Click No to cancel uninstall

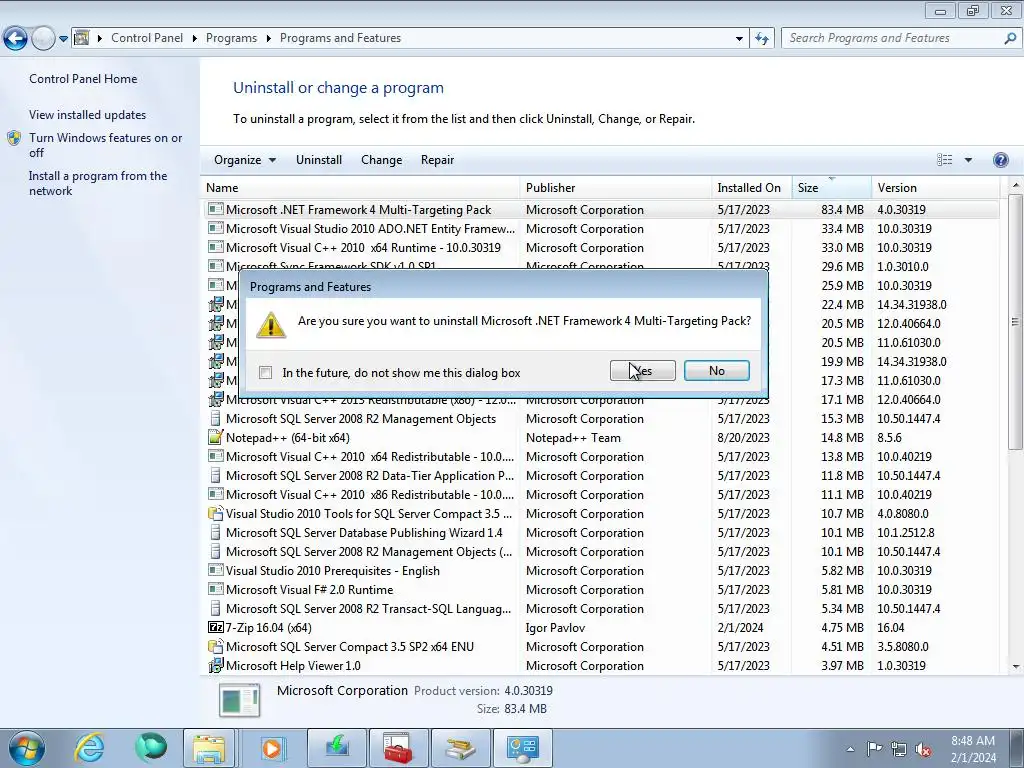(716, 371)
